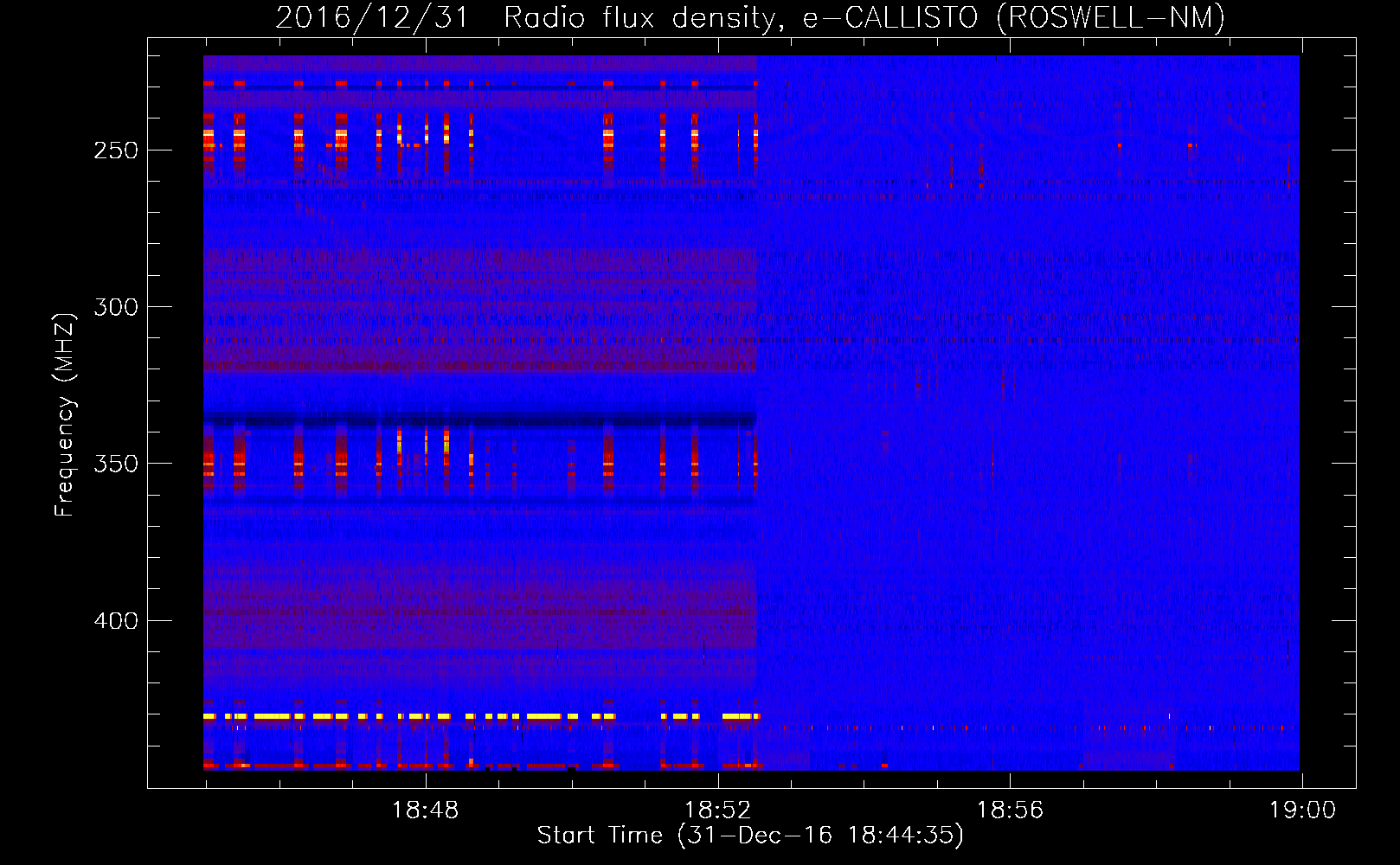Viewport: 1400px width, 865px height.
Task: Click the '350' frequency tick label
Action: pyautogui.click(x=116, y=464)
